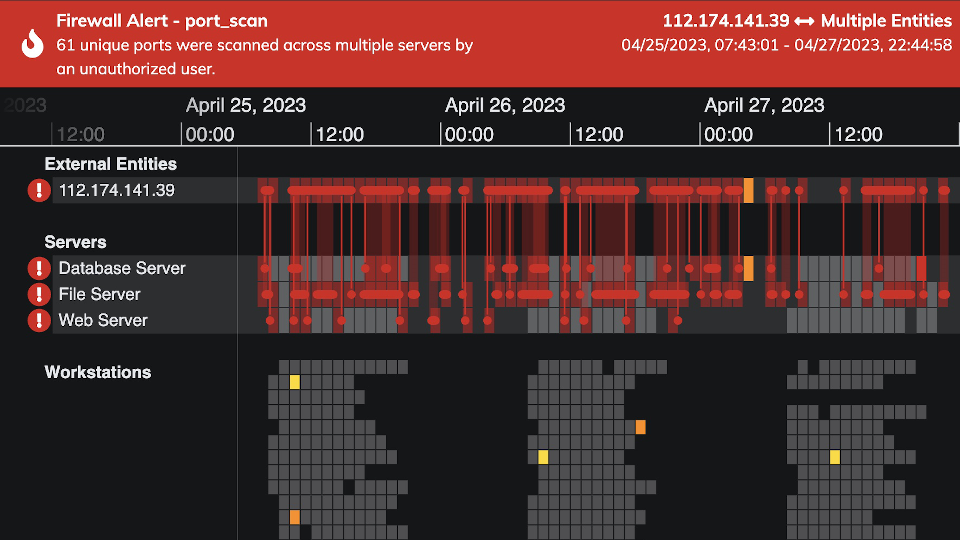Select the Database Server row label
Viewport: 960px width, 540px height.
point(122,268)
